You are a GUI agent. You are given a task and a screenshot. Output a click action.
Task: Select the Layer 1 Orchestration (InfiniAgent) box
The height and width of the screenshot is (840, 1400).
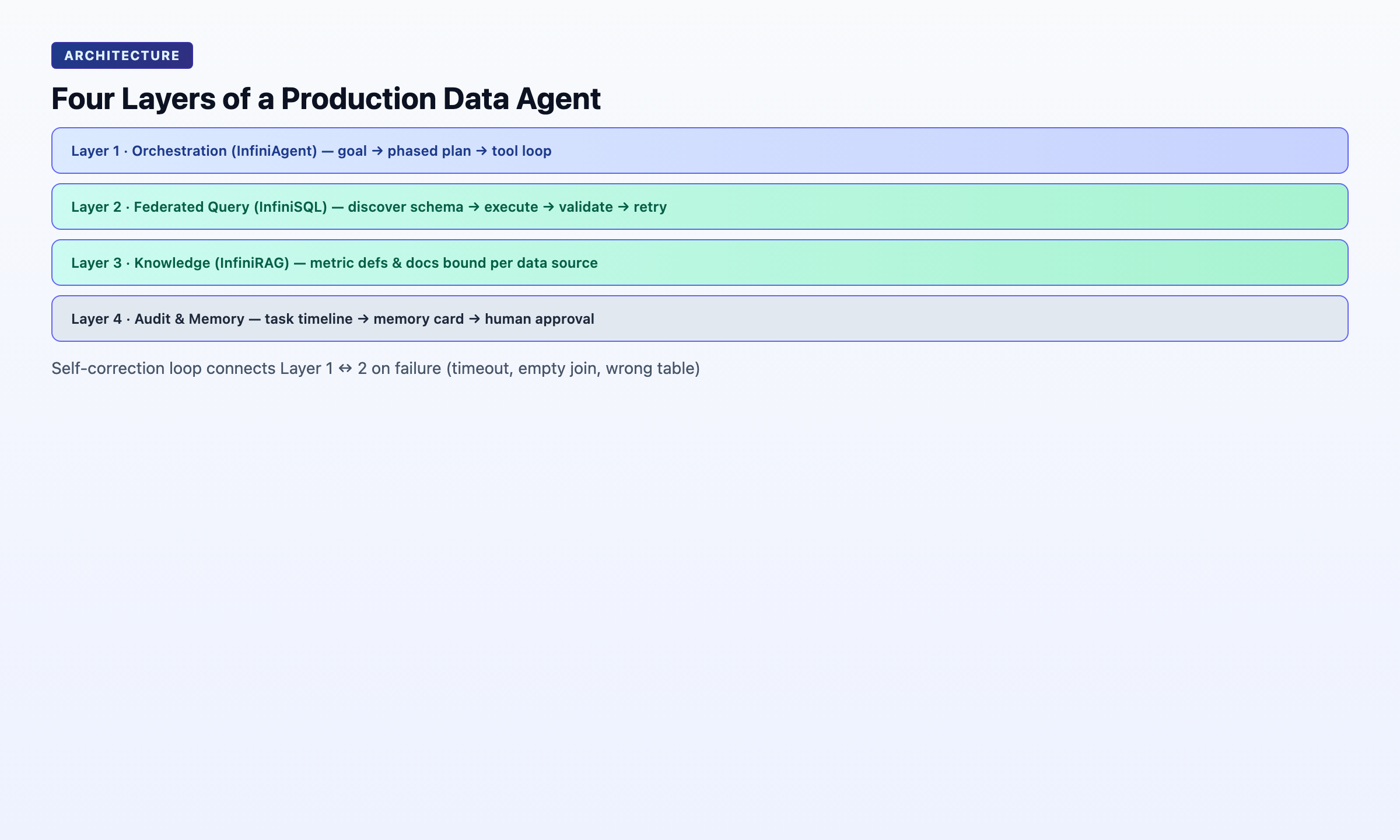point(700,150)
